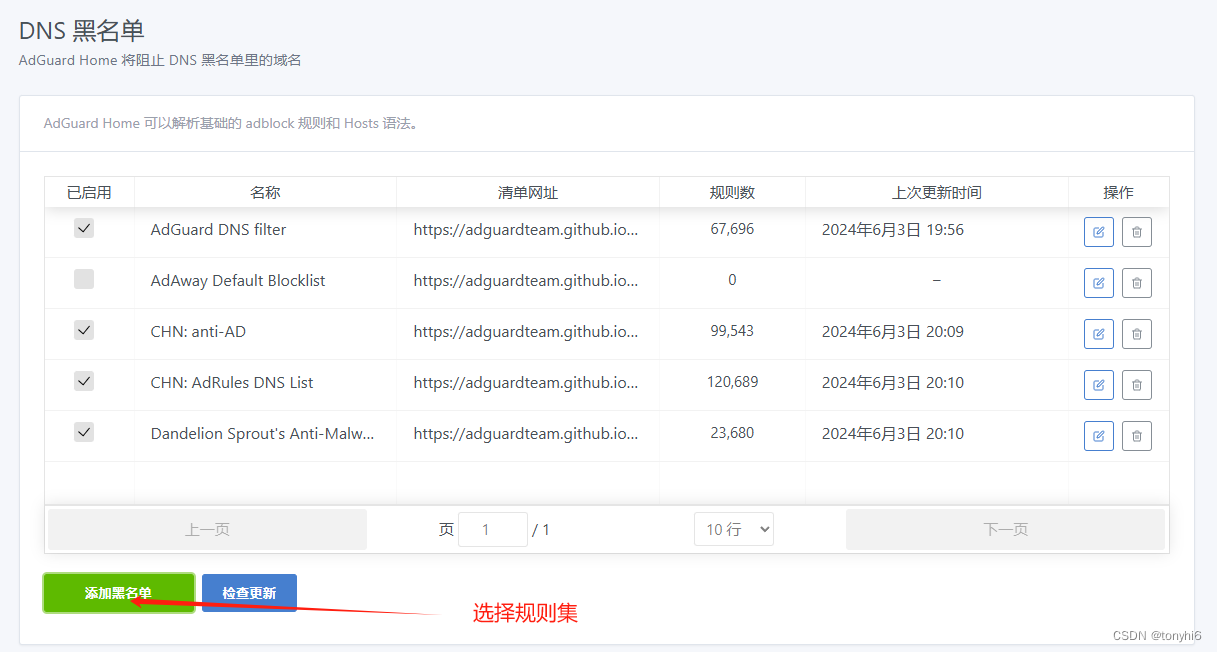Click the page number input field
The width and height of the screenshot is (1217, 652).
click(492, 529)
